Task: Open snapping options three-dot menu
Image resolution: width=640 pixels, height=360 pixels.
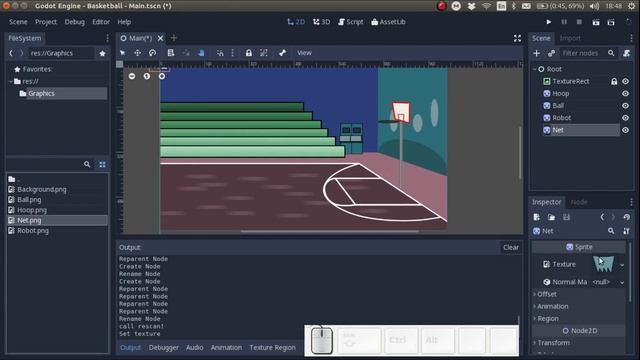Action: click(233, 53)
